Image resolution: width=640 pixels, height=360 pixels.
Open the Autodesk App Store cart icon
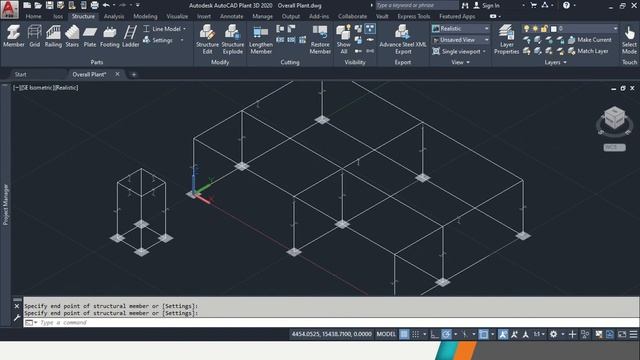533,5
